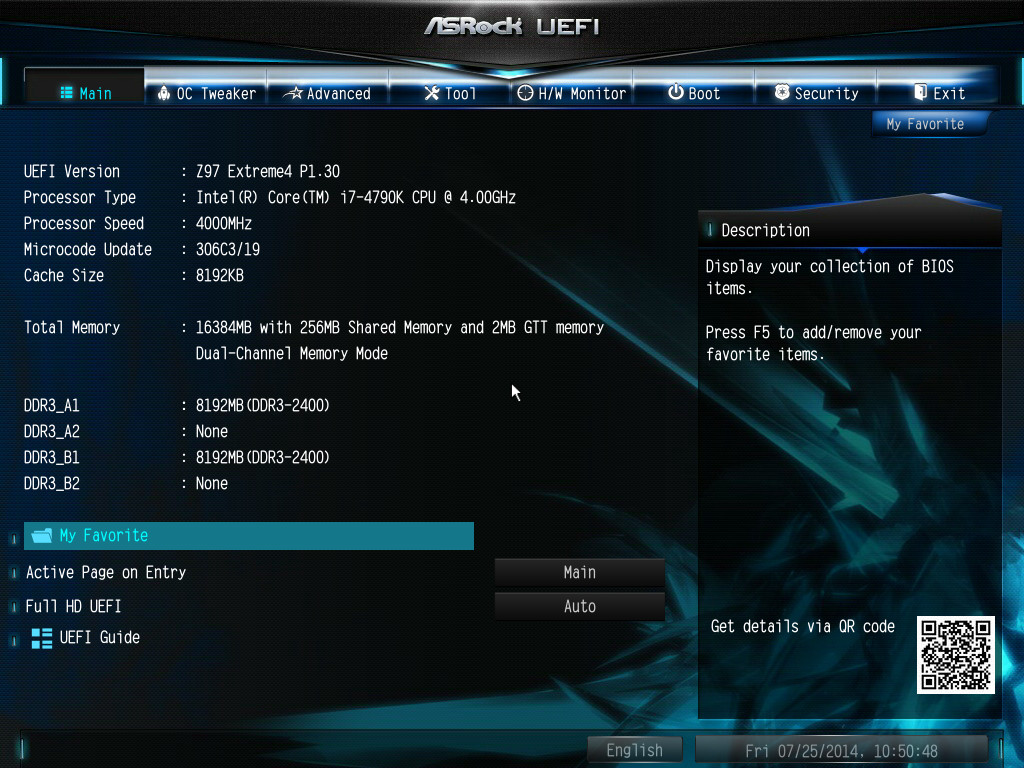The image size is (1024, 768).
Task: Click the Press F5 to add/remove text
Action: [813, 344]
